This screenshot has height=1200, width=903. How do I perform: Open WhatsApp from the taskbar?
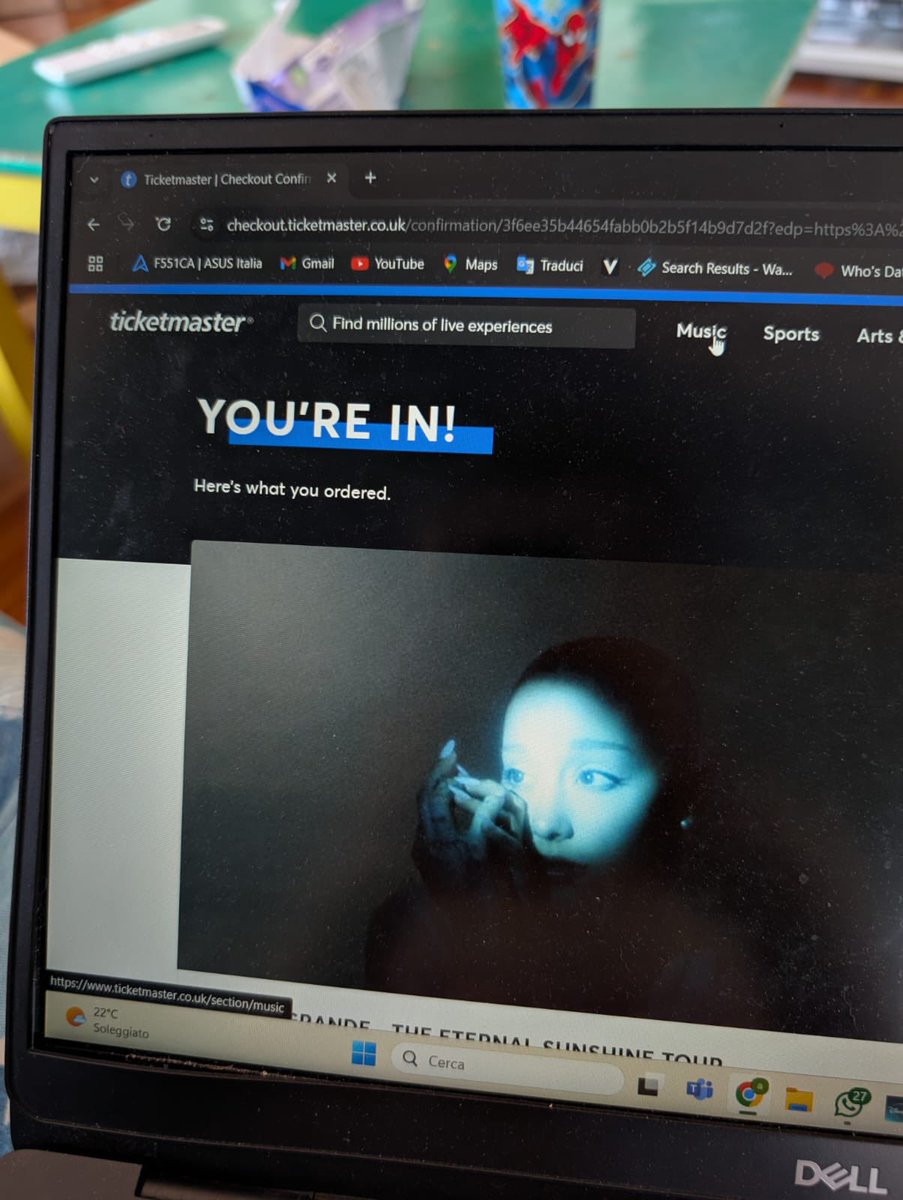(850, 1103)
